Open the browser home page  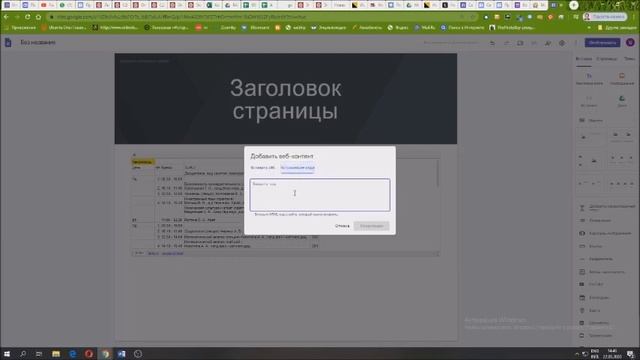click(38, 17)
